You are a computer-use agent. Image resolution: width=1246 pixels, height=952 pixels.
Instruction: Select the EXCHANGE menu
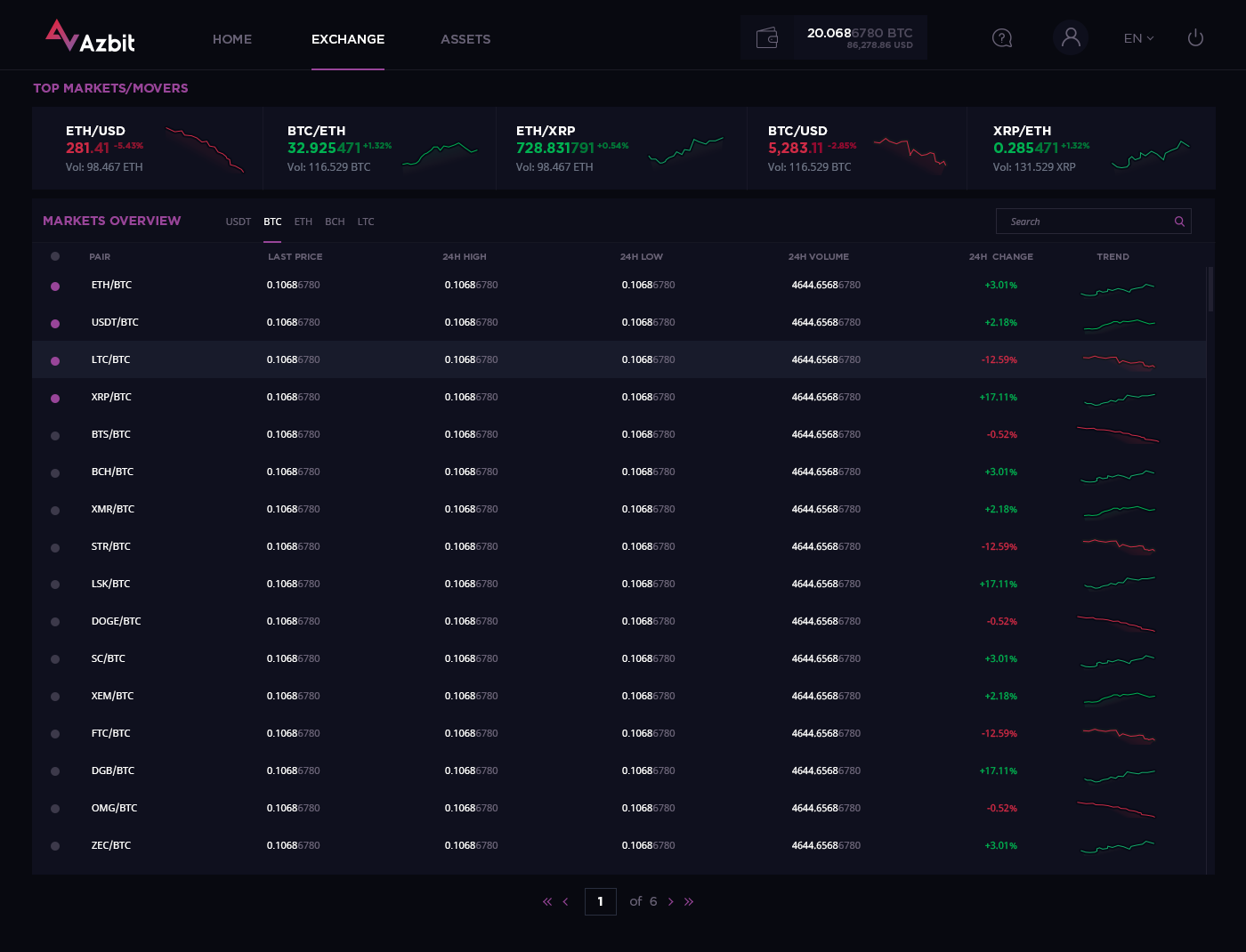348,39
